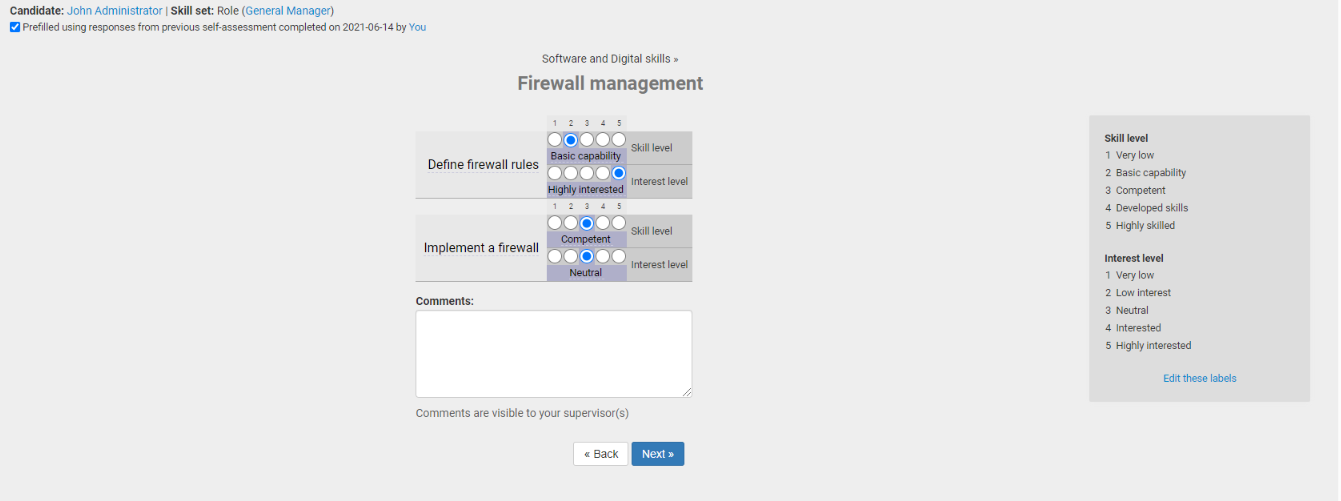This screenshot has height=501, width=1341.
Task: Set Implement a firewall skill level to 4
Action: 603,223
